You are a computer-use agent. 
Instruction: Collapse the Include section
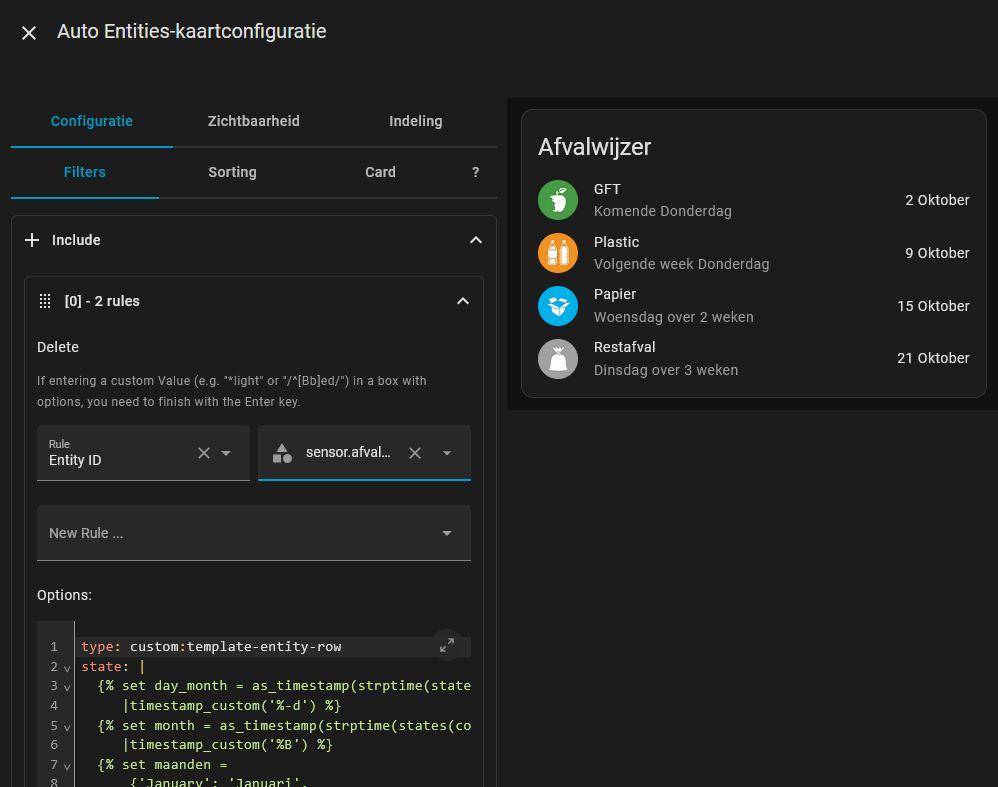click(x=475, y=240)
